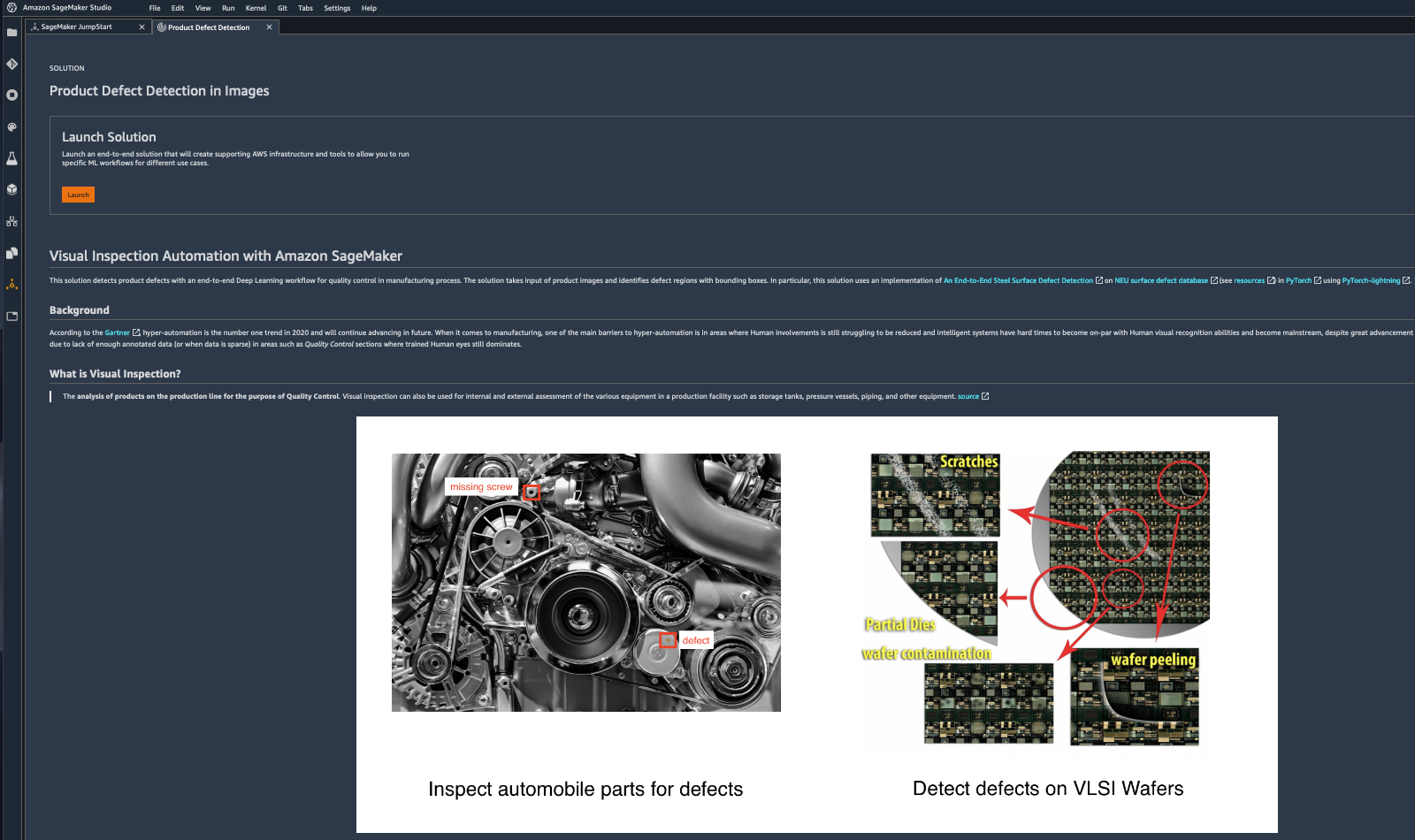The height and width of the screenshot is (840, 1415).
Task: Open the Settings menu
Action: point(337,8)
